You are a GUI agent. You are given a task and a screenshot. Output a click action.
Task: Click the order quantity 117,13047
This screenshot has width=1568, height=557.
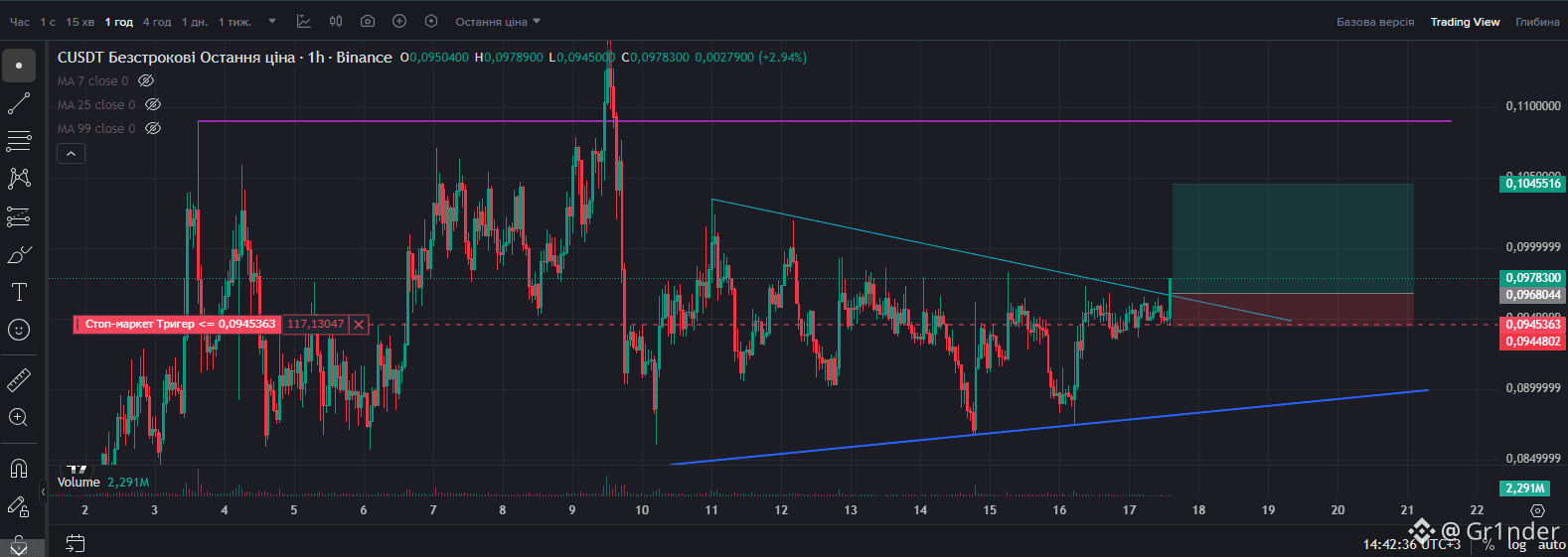coord(316,324)
